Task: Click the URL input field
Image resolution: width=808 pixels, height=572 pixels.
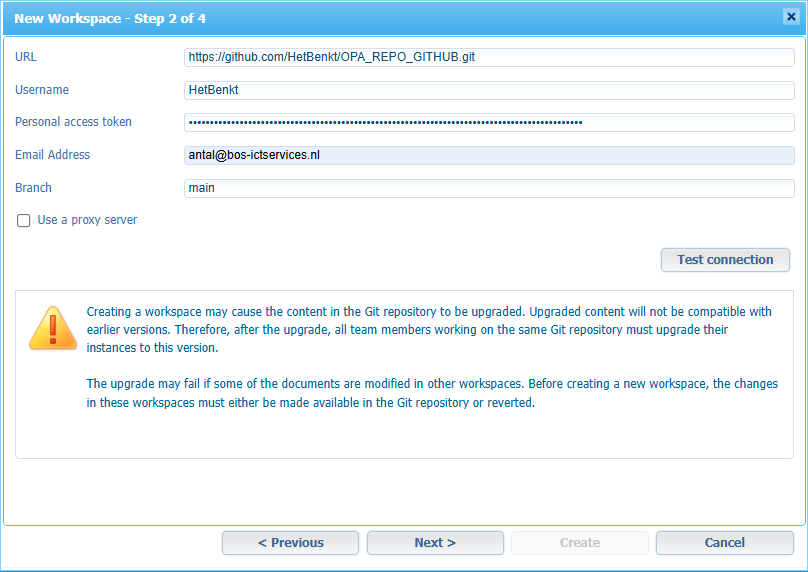Action: 489,57
